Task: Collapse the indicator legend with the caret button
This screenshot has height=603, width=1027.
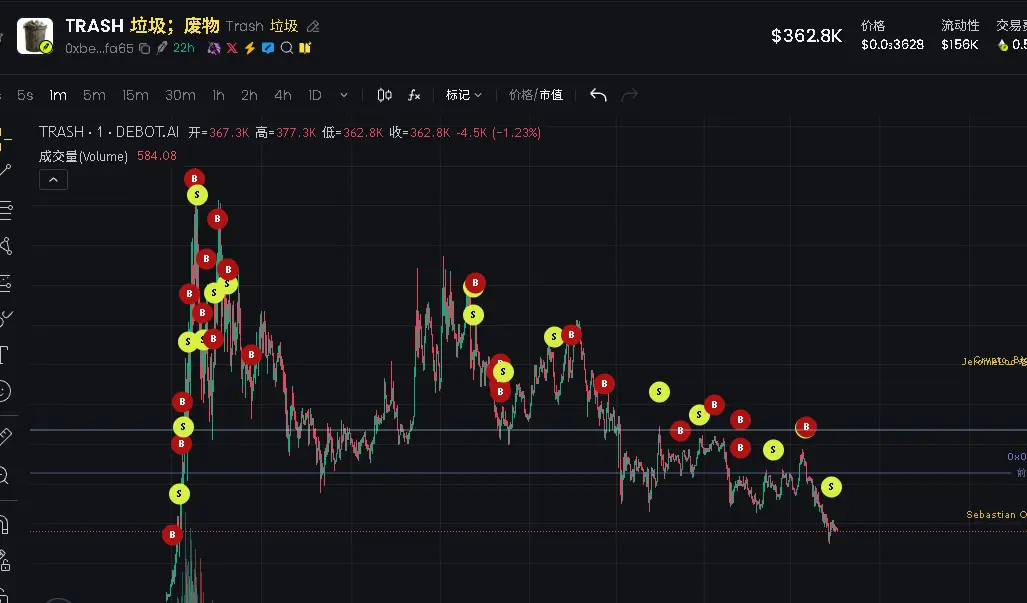Action: 53,179
